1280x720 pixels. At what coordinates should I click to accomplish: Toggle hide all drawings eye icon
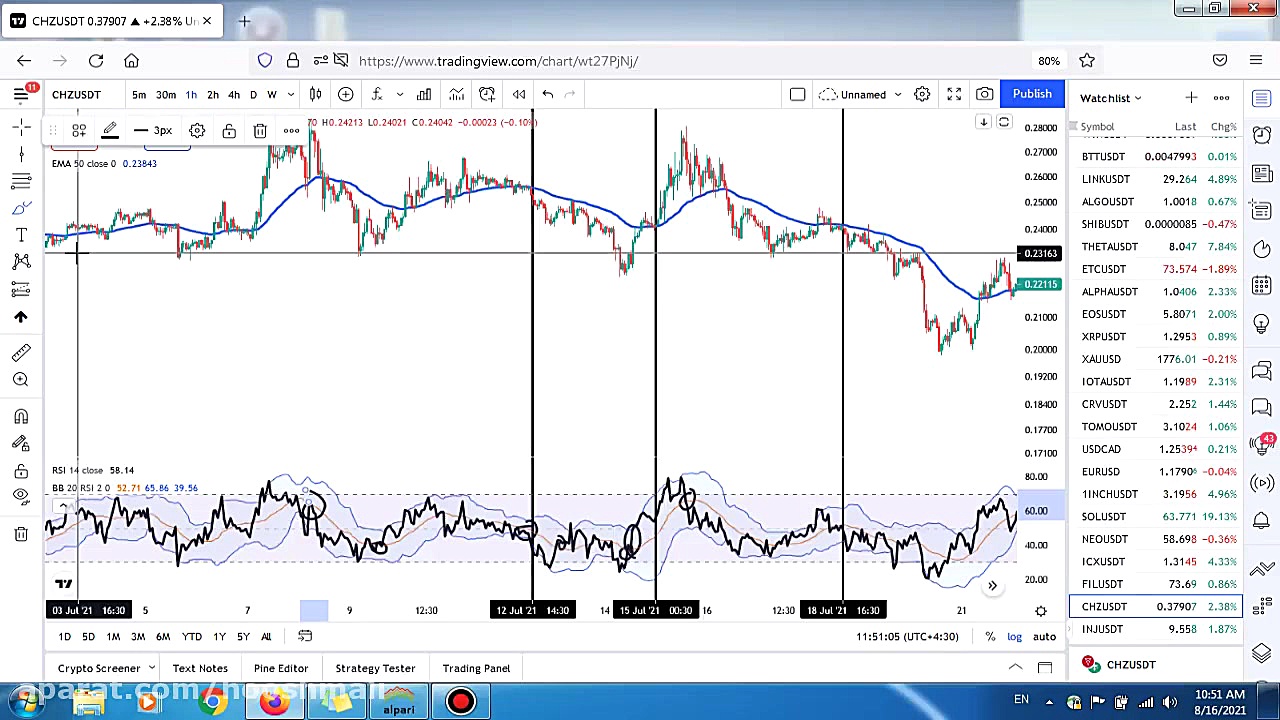[x=21, y=497]
